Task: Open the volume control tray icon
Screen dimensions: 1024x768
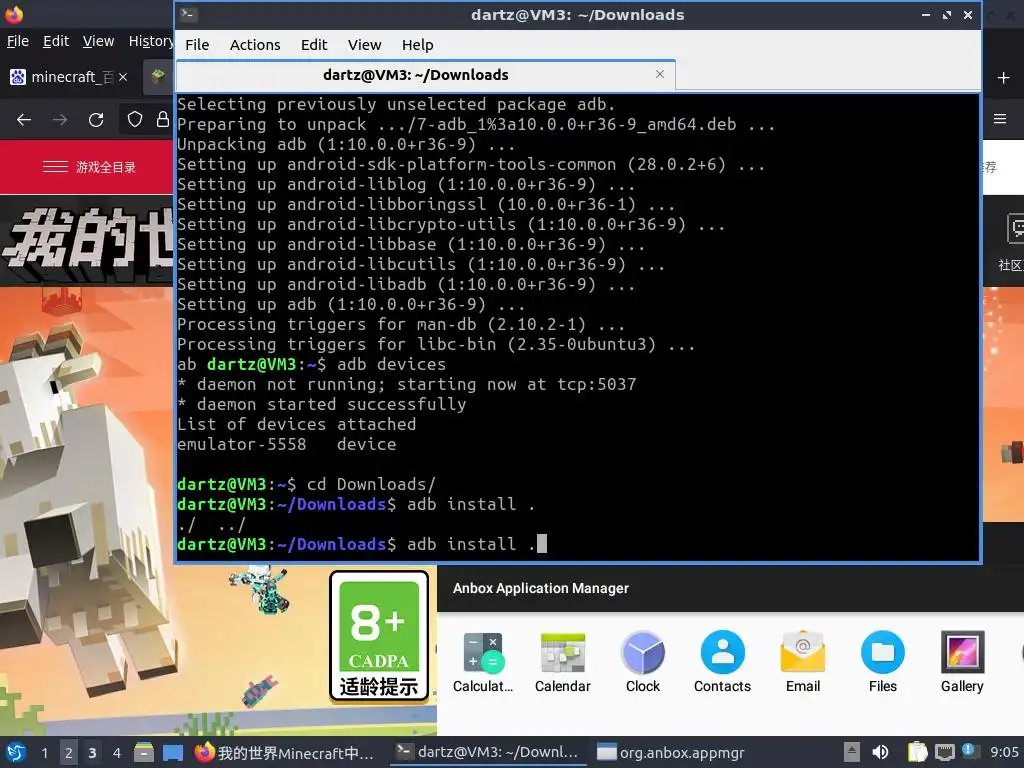Action: (x=880, y=752)
